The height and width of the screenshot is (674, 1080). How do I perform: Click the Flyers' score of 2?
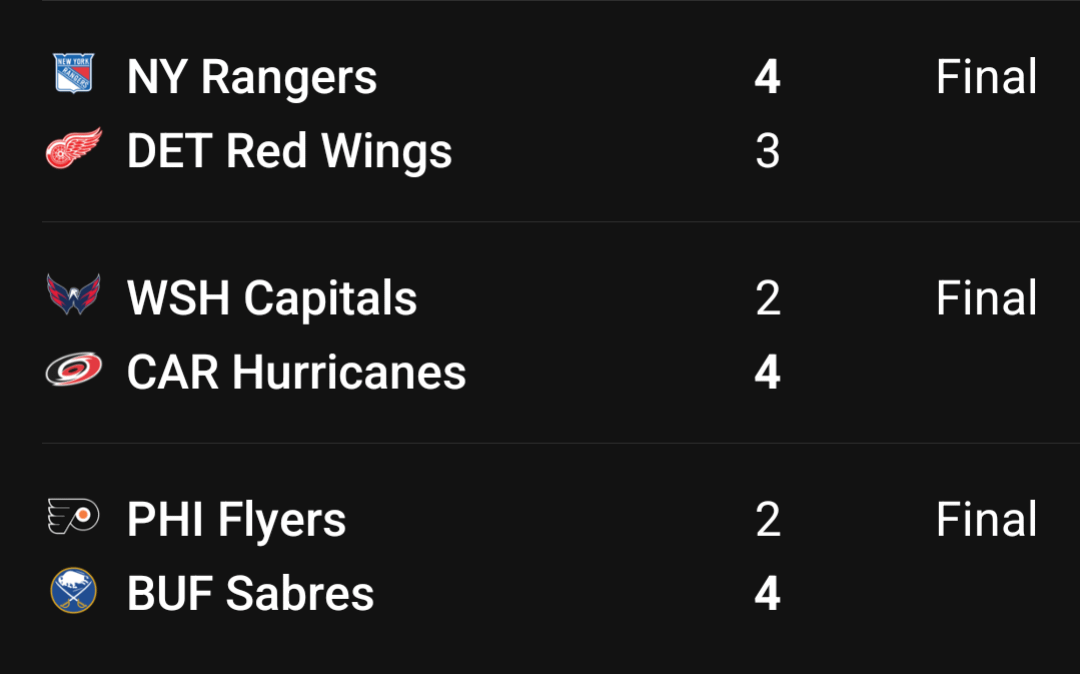tap(767, 520)
